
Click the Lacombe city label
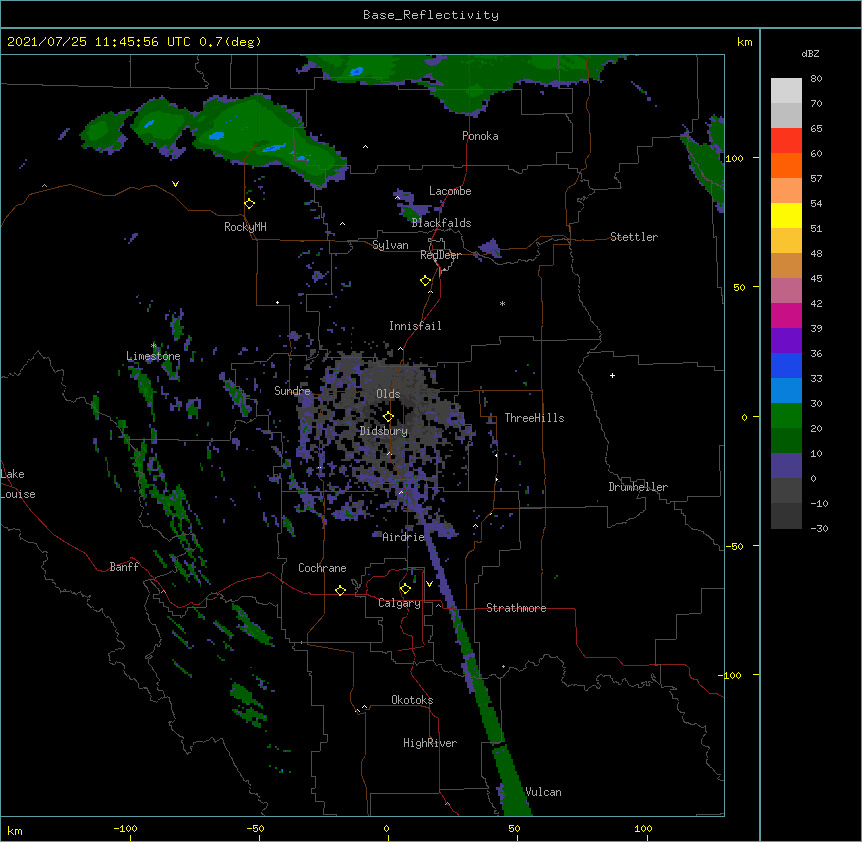450,191
